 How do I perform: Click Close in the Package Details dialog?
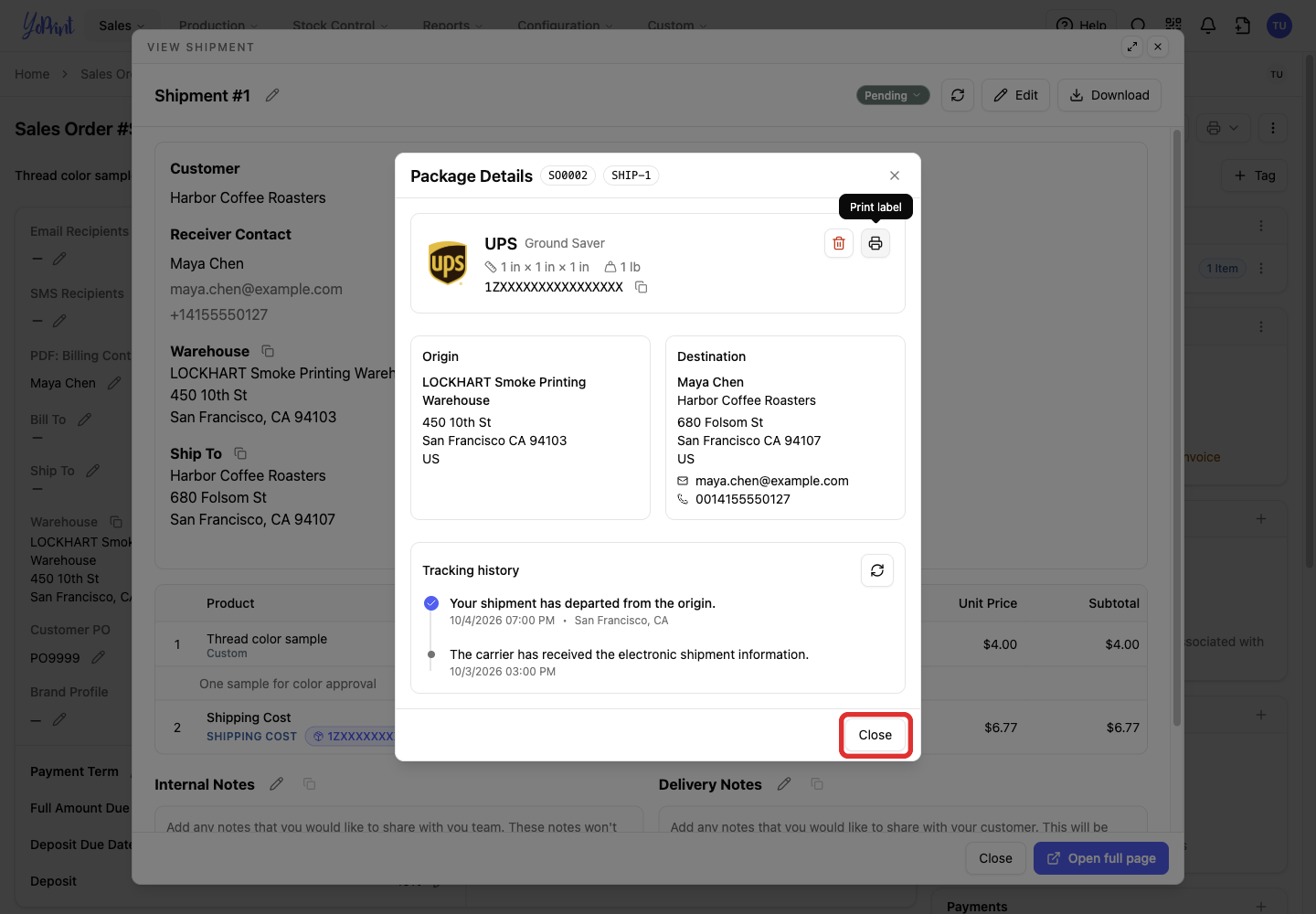click(876, 735)
